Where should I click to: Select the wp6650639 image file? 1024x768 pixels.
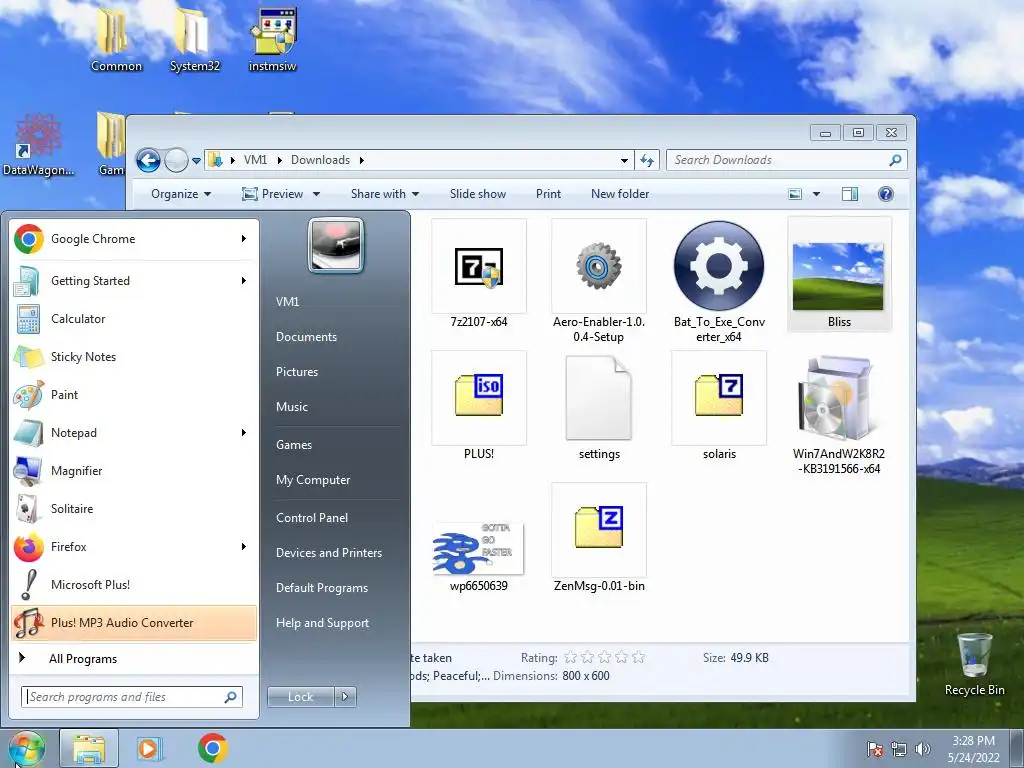pos(479,555)
